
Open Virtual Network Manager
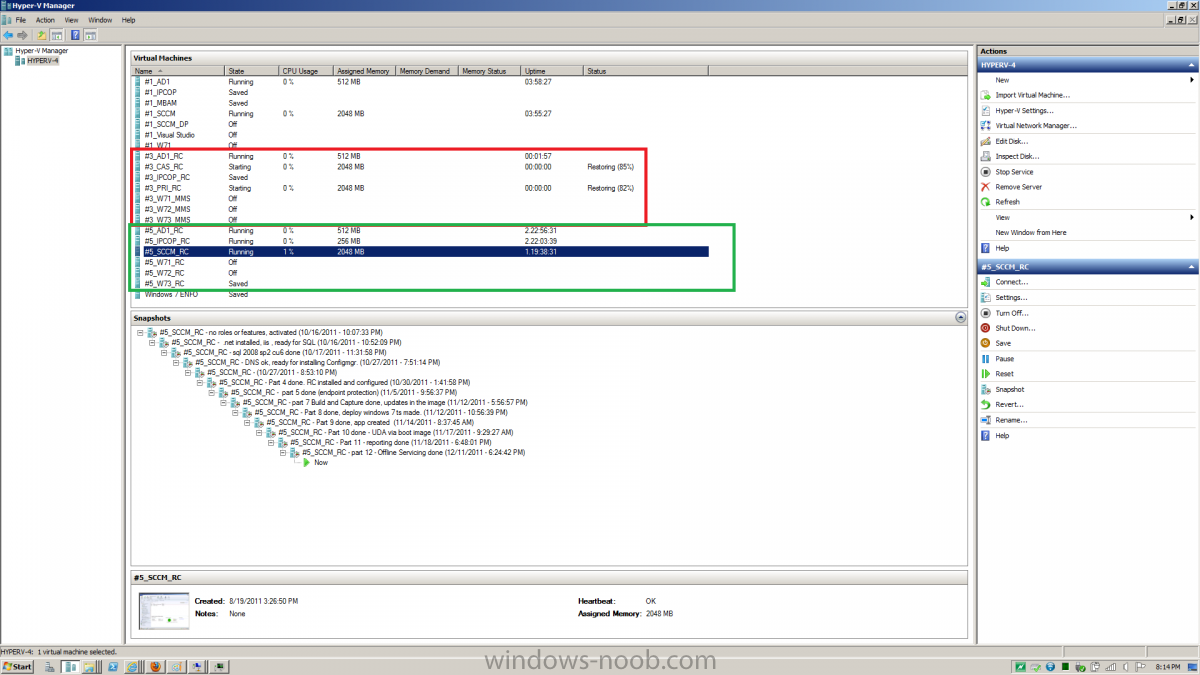[x=1036, y=126]
